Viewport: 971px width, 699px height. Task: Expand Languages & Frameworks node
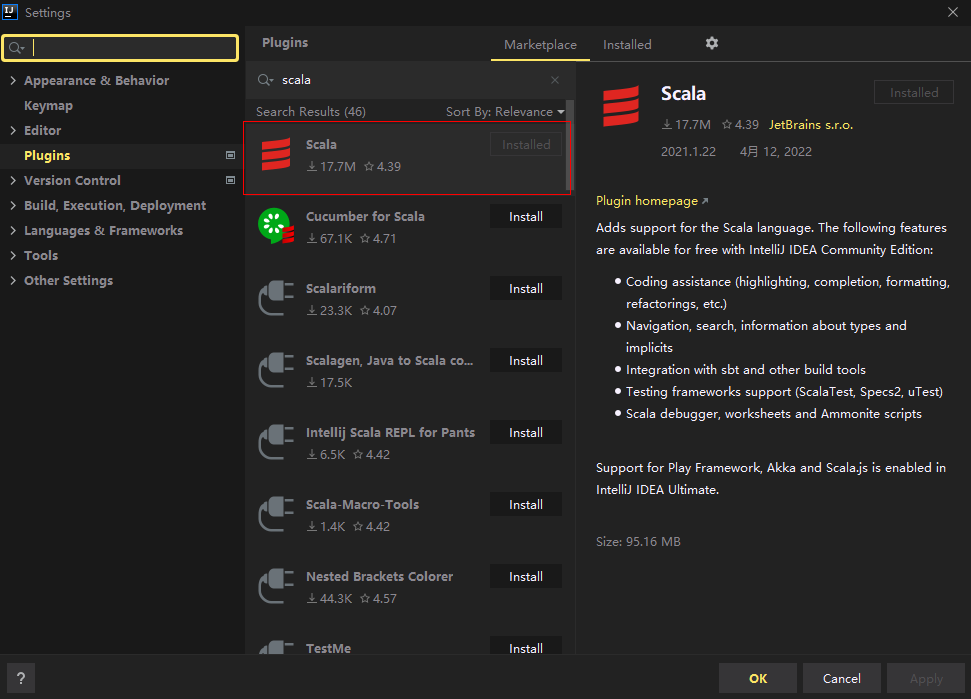(x=13, y=230)
